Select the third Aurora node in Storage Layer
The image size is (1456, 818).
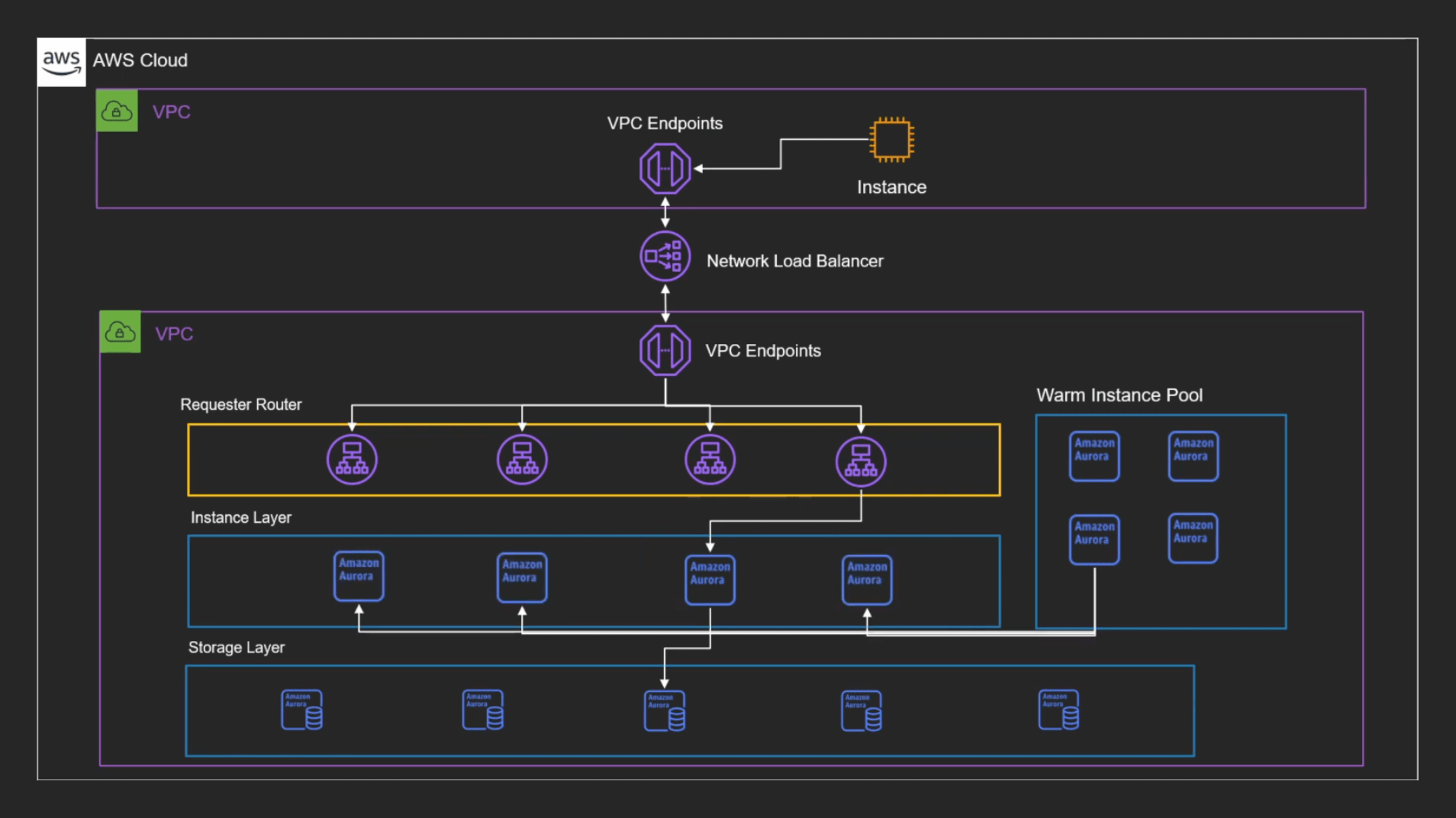[664, 710]
